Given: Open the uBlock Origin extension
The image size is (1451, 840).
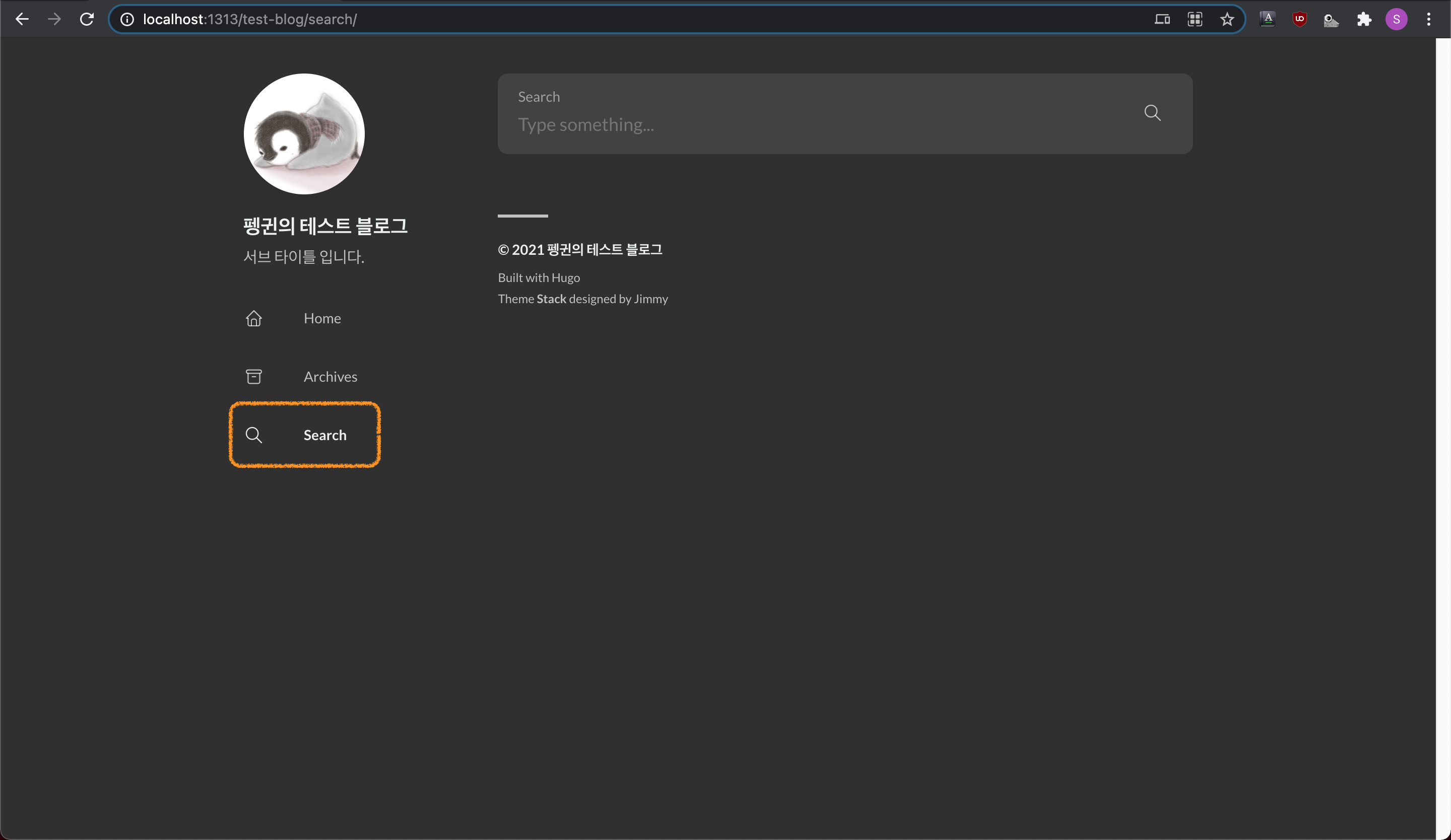Looking at the screenshot, I should [1299, 20].
